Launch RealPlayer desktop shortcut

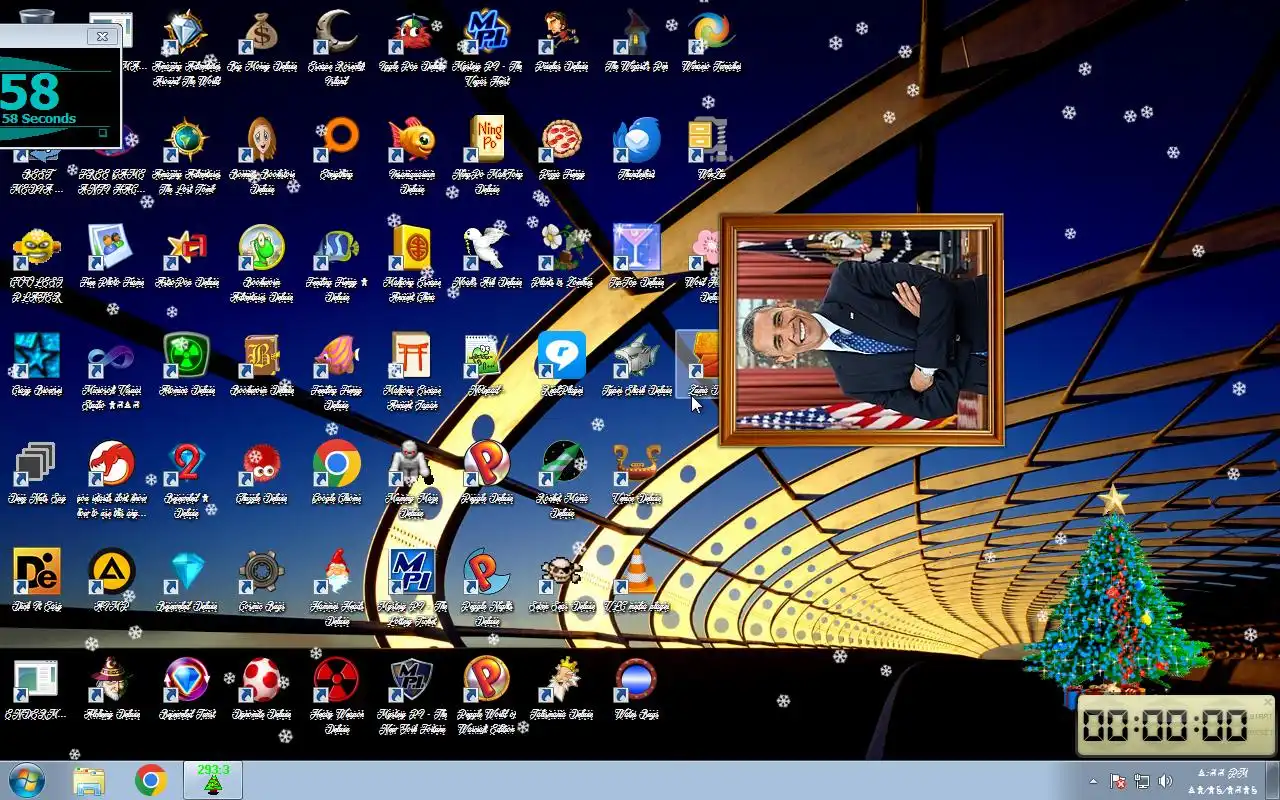click(562, 356)
